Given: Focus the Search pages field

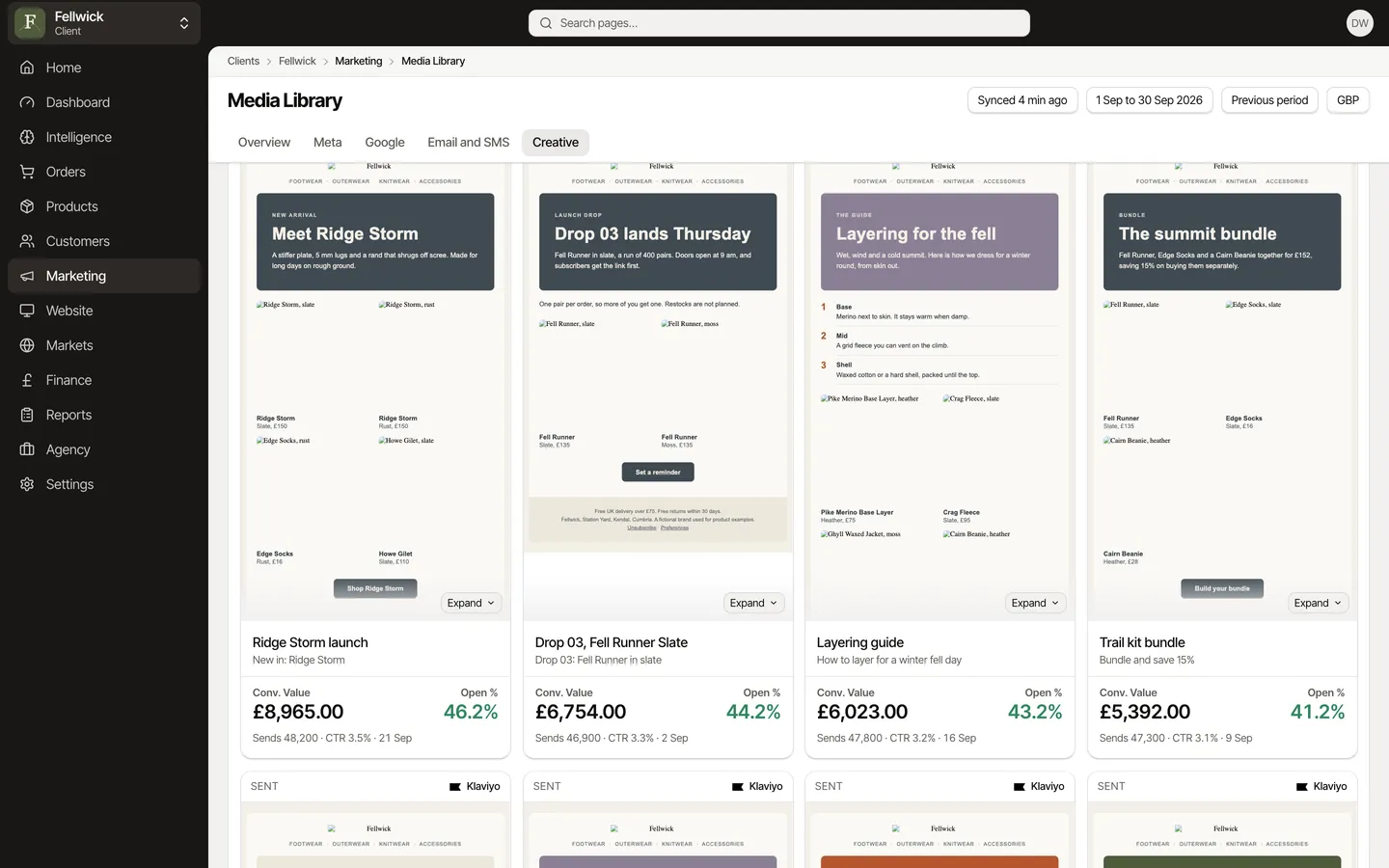Looking at the screenshot, I should pyautogui.click(x=779, y=23).
